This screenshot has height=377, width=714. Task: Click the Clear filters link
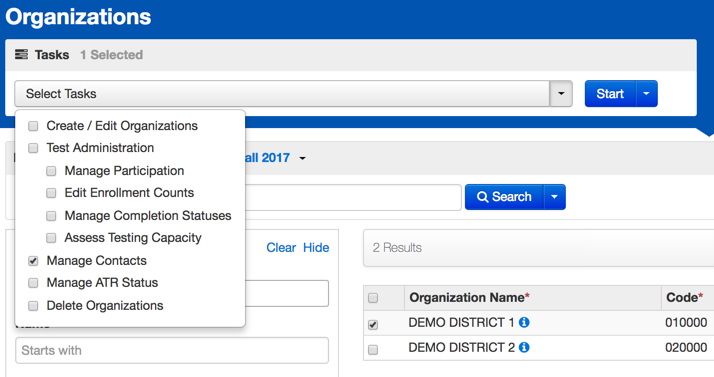pos(281,248)
